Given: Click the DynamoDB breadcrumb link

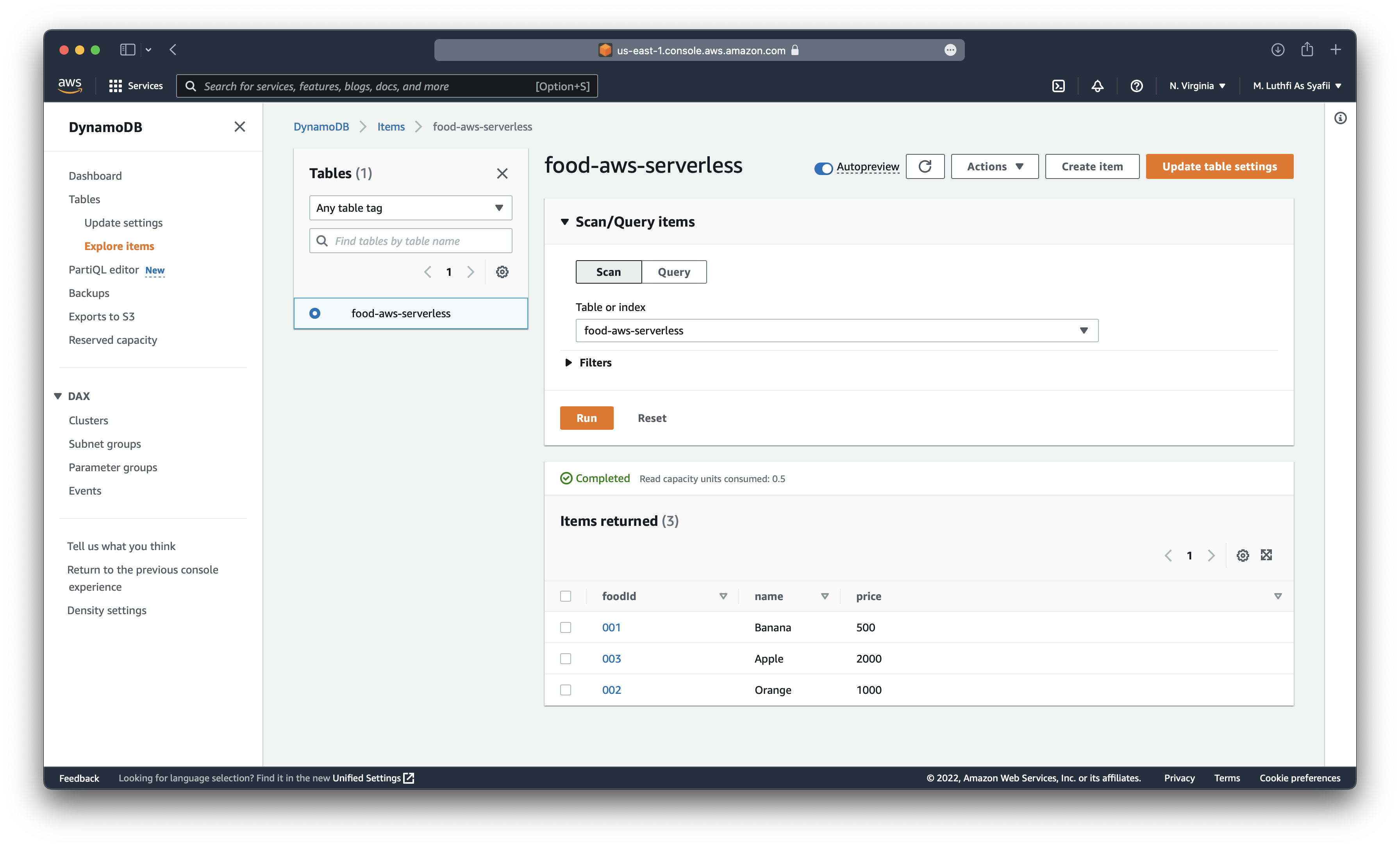Looking at the screenshot, I should [321, 127].
